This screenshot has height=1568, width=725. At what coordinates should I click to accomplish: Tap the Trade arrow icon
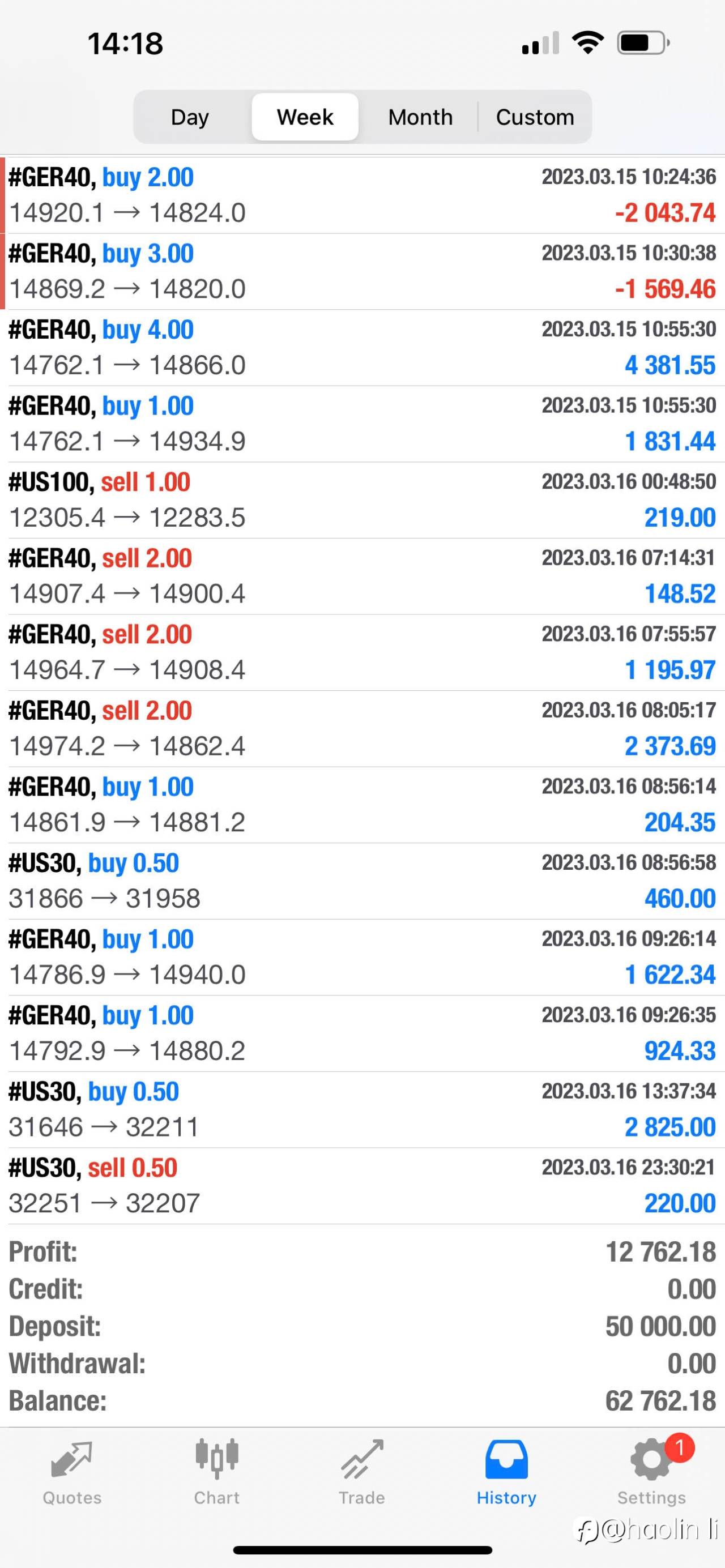(362, 1459)
